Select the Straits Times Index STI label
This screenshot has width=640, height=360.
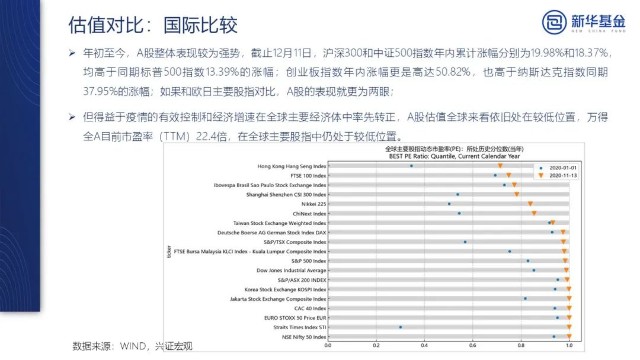pyautogui.click(x=300, y=327)
